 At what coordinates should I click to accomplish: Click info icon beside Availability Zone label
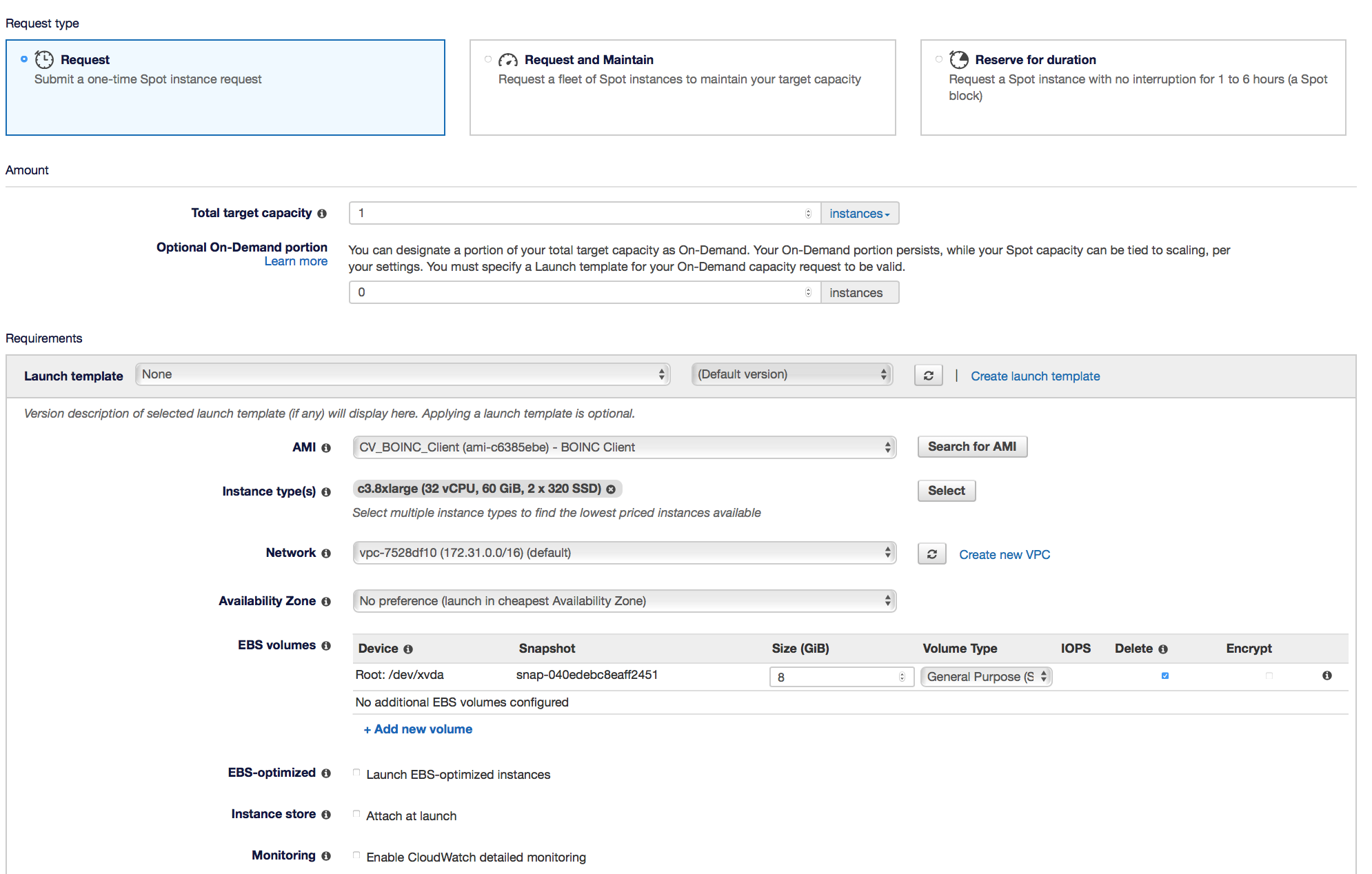coord(326,602)
